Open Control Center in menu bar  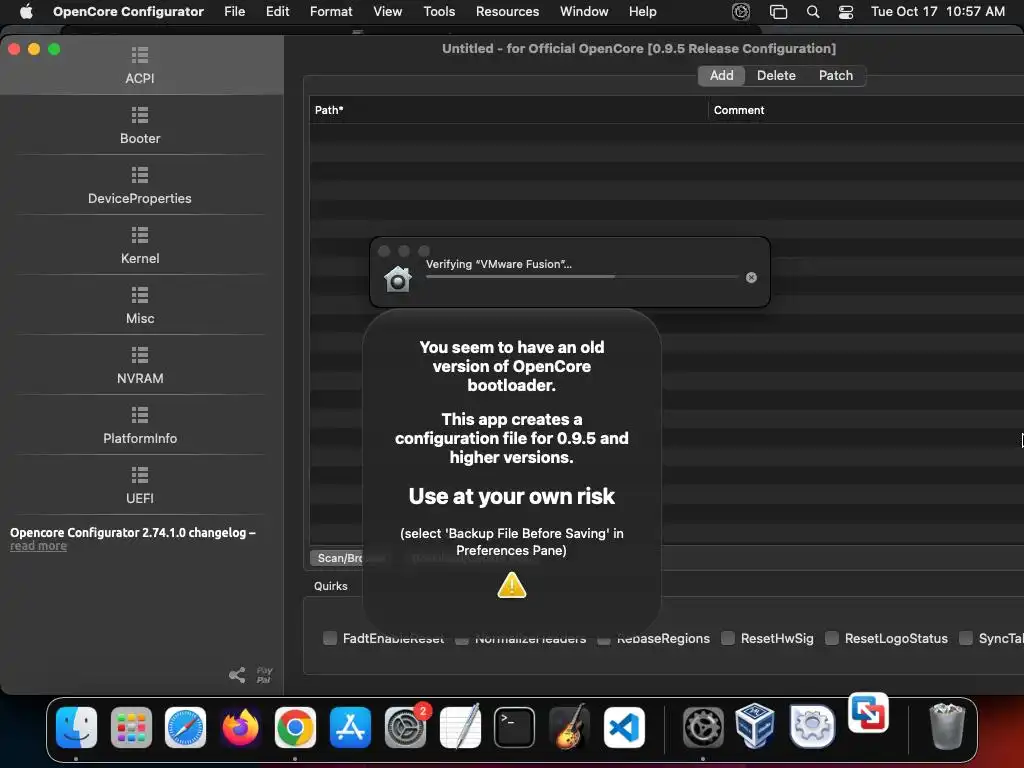846,12
